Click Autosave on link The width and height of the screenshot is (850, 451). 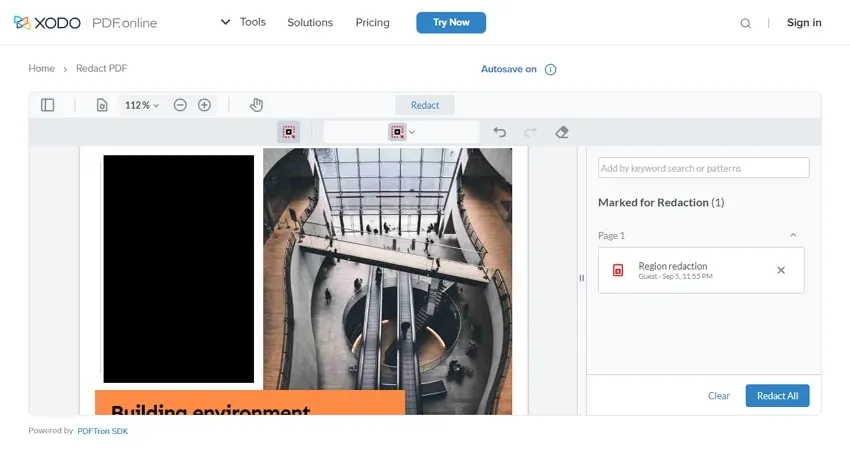click(x=508, y=69)
